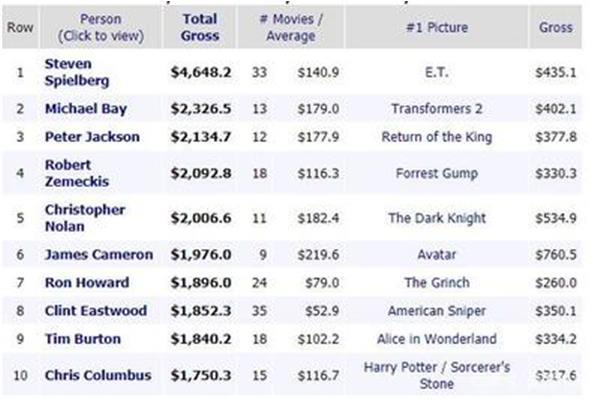Sort by the #1 Picture column header
The width and height of the screenshot is (600, 400).
pyautogui.click(x=437, y=27)
